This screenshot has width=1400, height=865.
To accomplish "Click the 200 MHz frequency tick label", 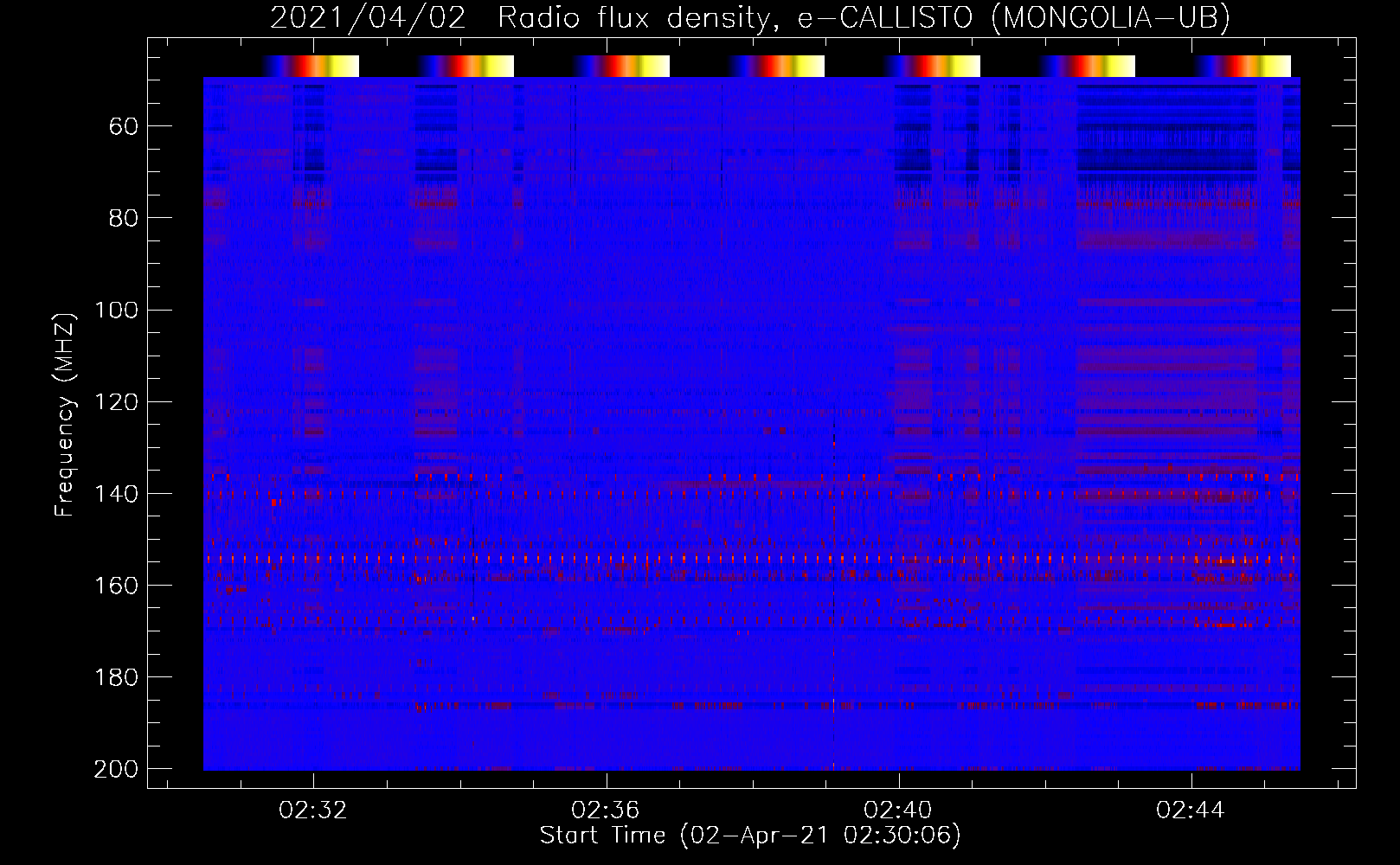I will [116, 769].
